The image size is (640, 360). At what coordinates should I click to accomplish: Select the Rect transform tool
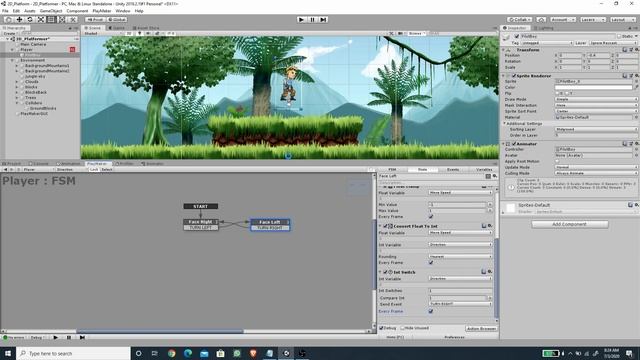pos(51,20)
